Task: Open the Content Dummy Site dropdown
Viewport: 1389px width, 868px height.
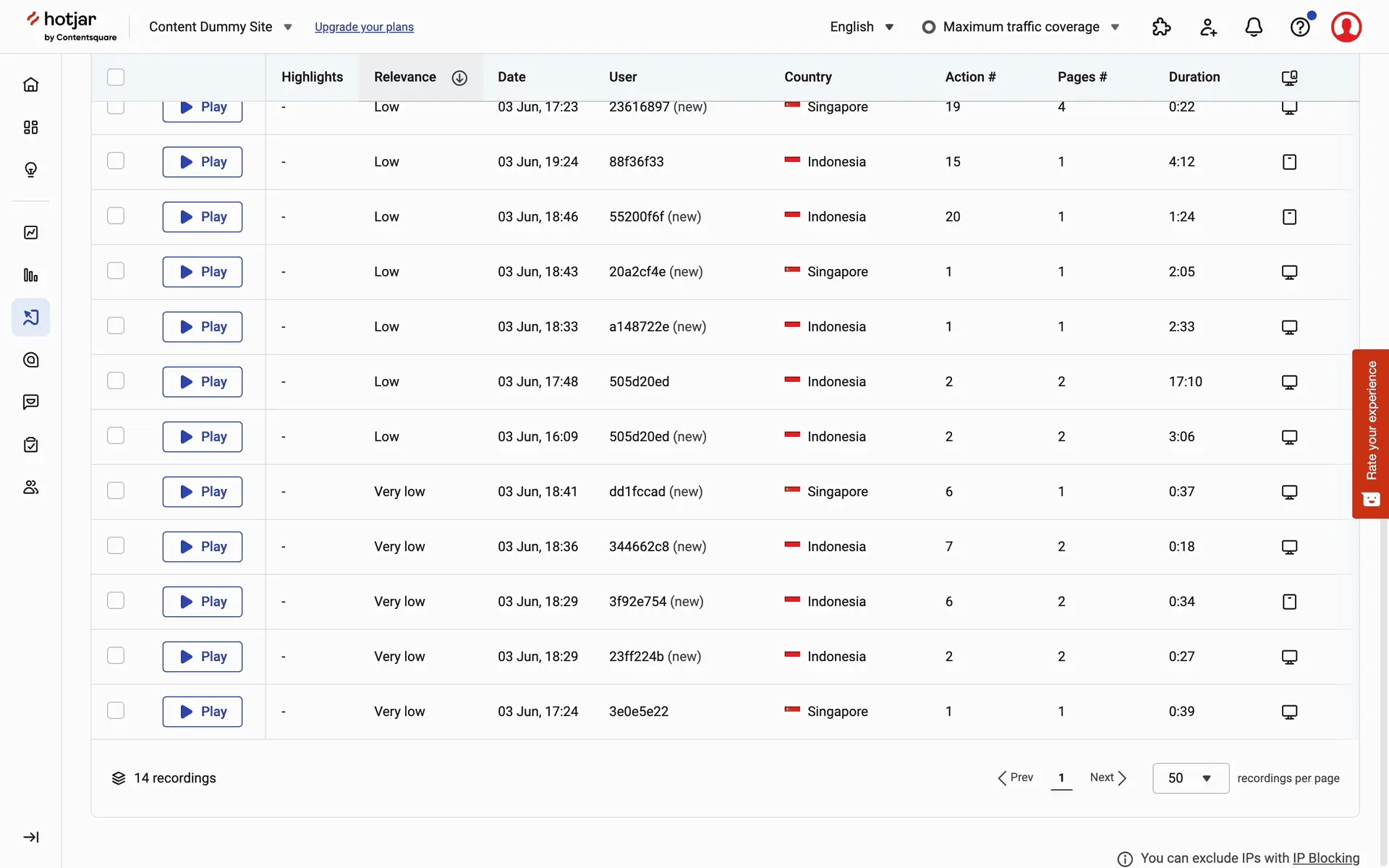Action: tap(220, 27)
